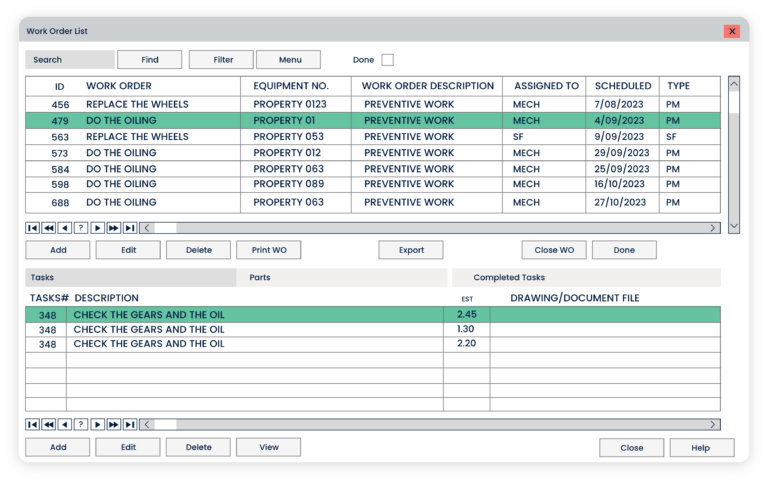Click Print WO button
The image size is (768, 483).
tap(269, 250)
